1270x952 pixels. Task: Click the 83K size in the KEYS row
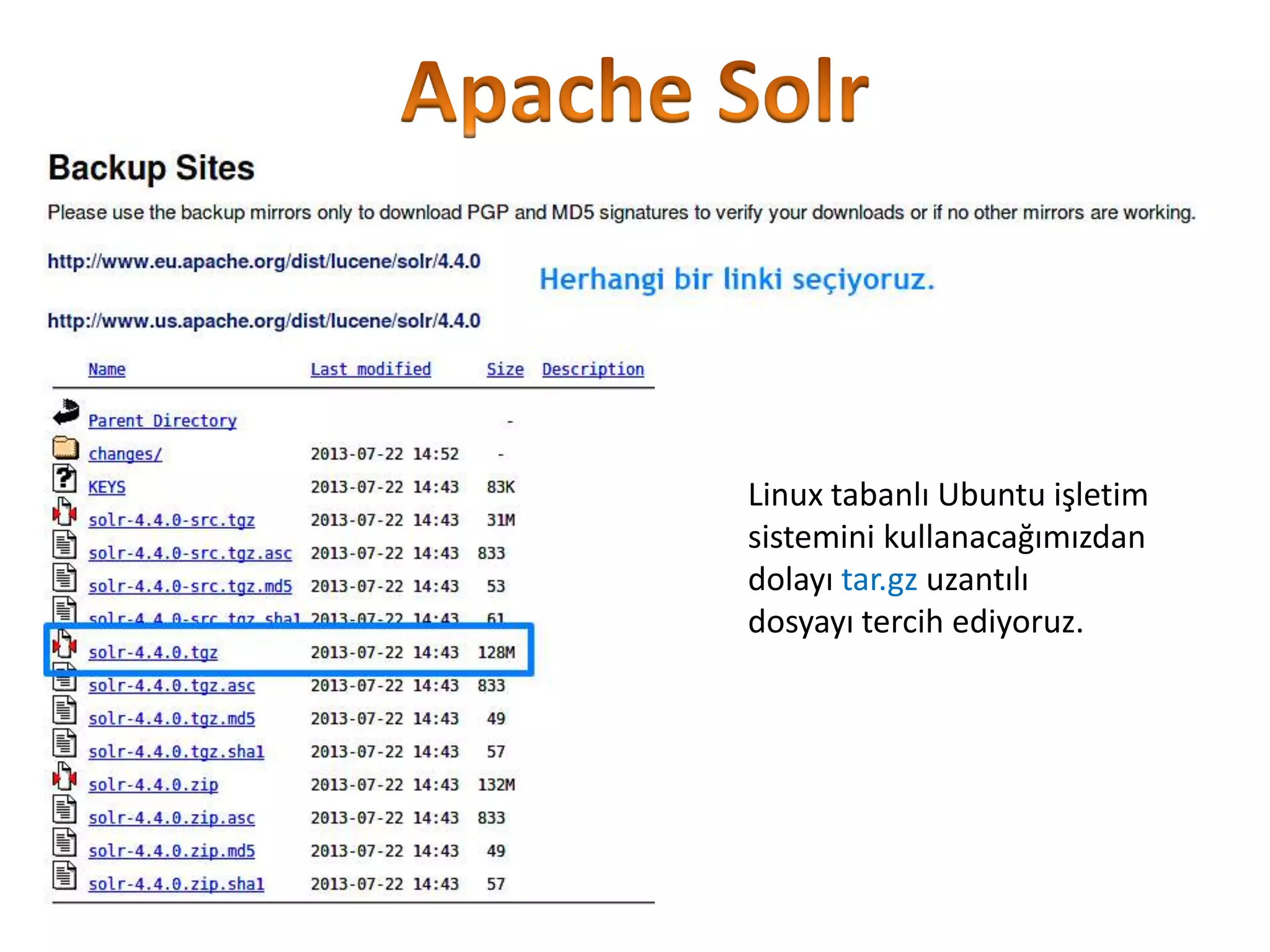[500, 487]
